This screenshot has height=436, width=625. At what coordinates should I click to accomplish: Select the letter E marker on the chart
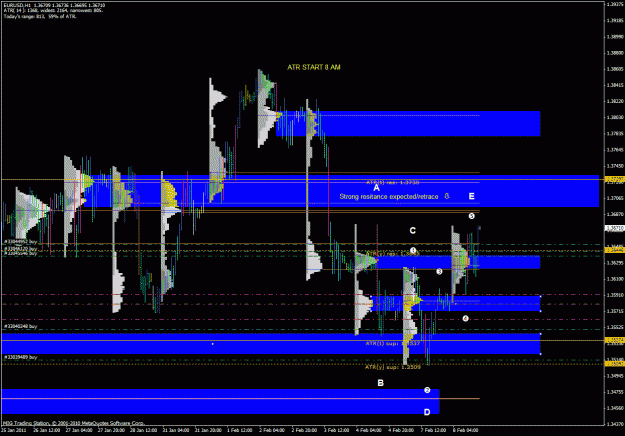[x=472, y=196]
